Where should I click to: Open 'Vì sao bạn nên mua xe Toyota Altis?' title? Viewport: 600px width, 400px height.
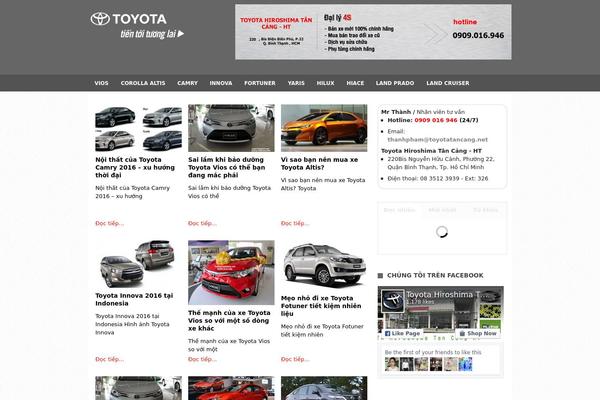[x=320, y=163]
